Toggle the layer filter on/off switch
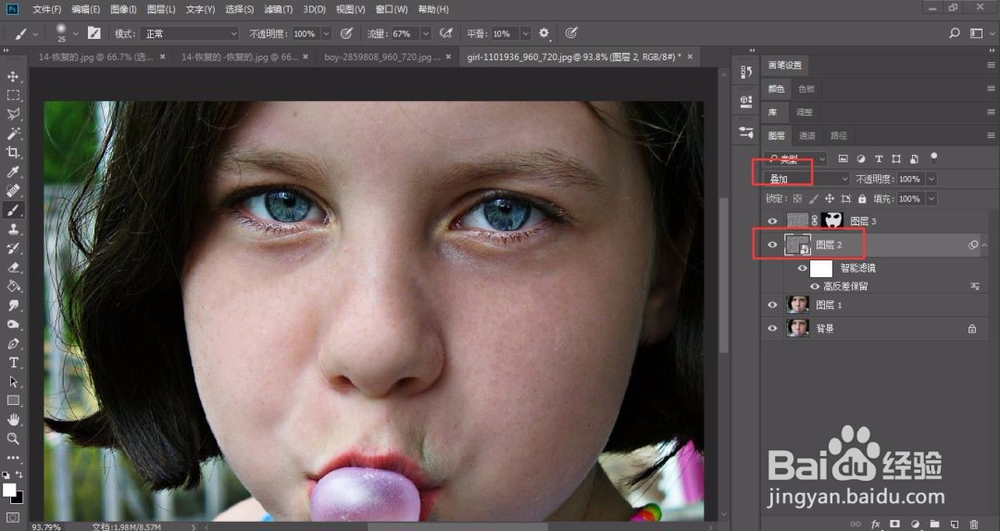Screen dimensions: 1000x531 [934, 157]
